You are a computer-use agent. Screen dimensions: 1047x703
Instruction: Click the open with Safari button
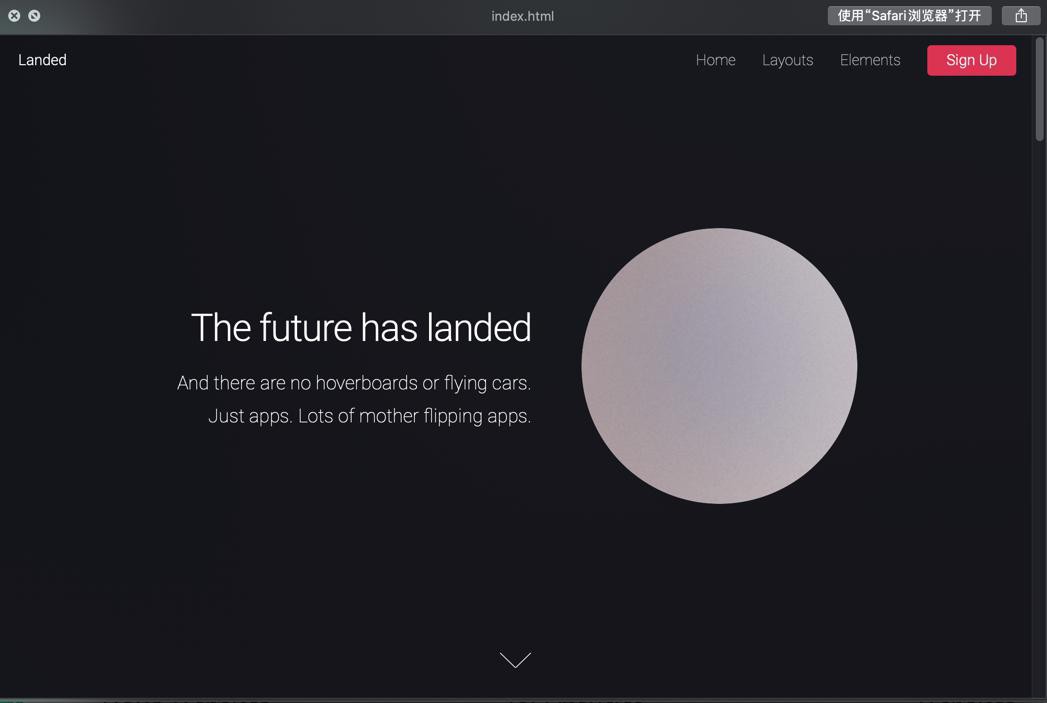[x=909, y=15]
